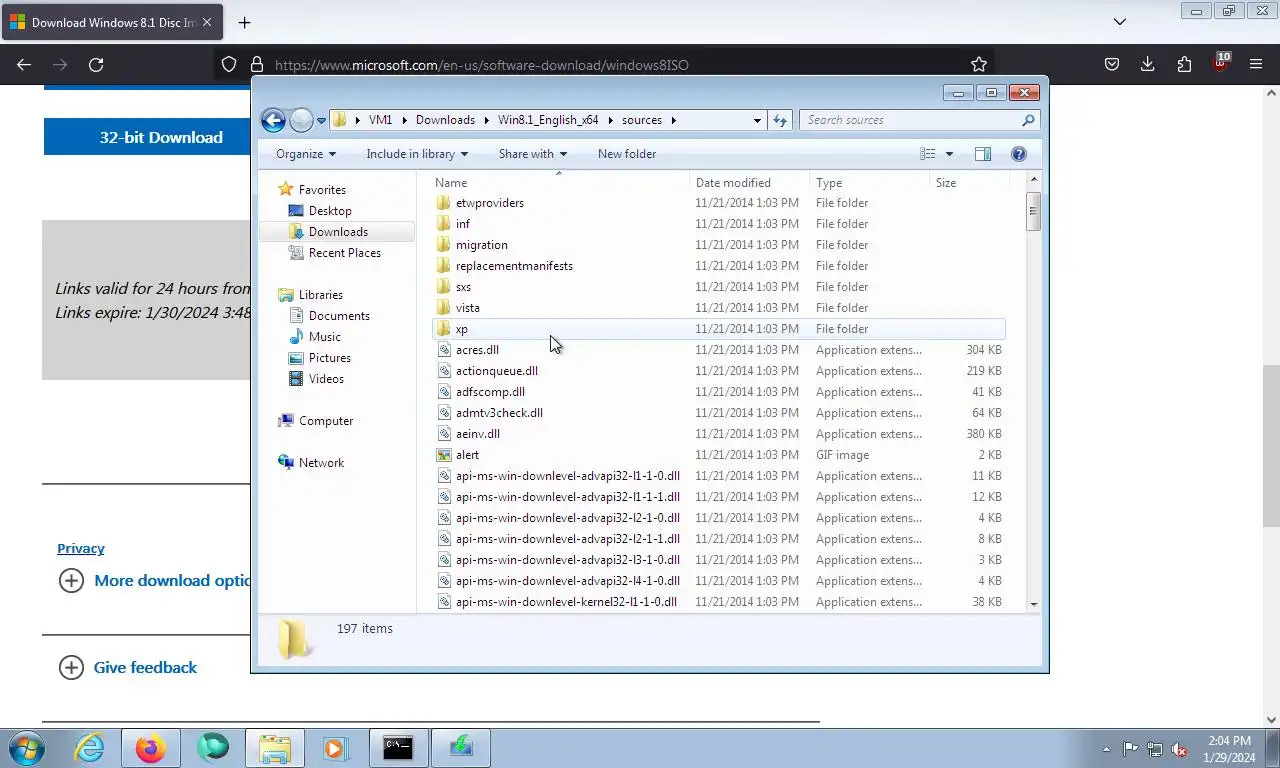
Task: Open Recent Places in Favorites
Action: tap(345, 253)
